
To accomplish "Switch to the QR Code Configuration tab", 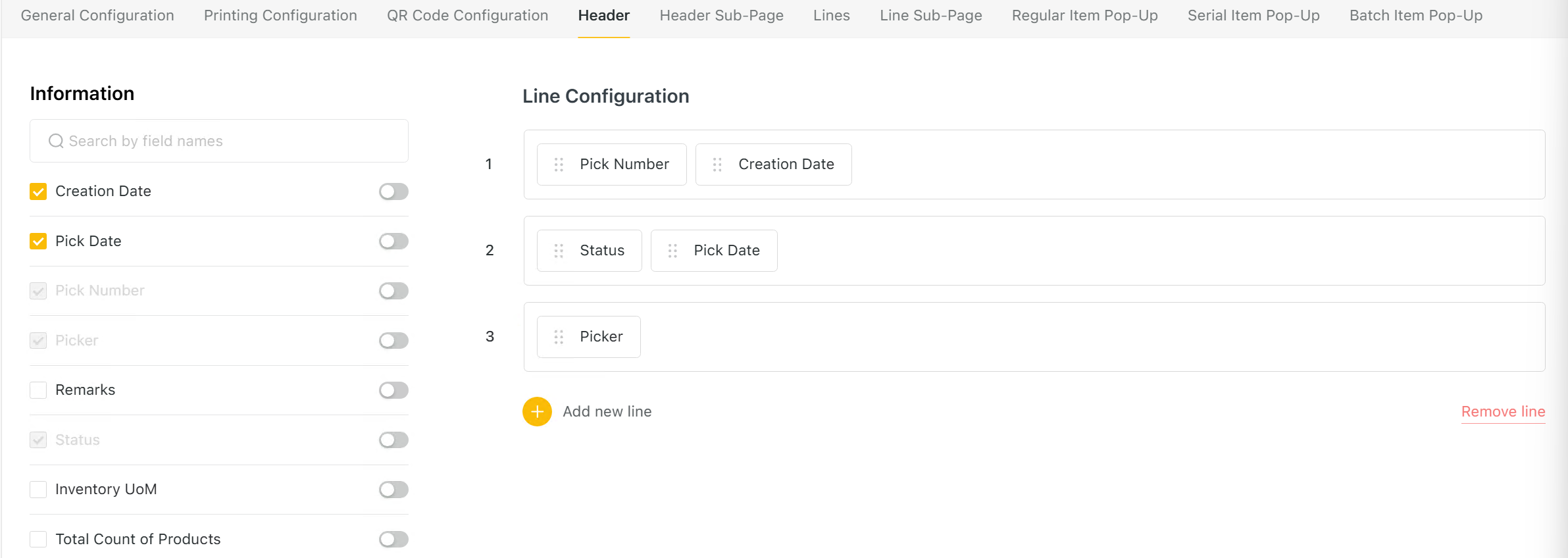I will pos(467,16).
